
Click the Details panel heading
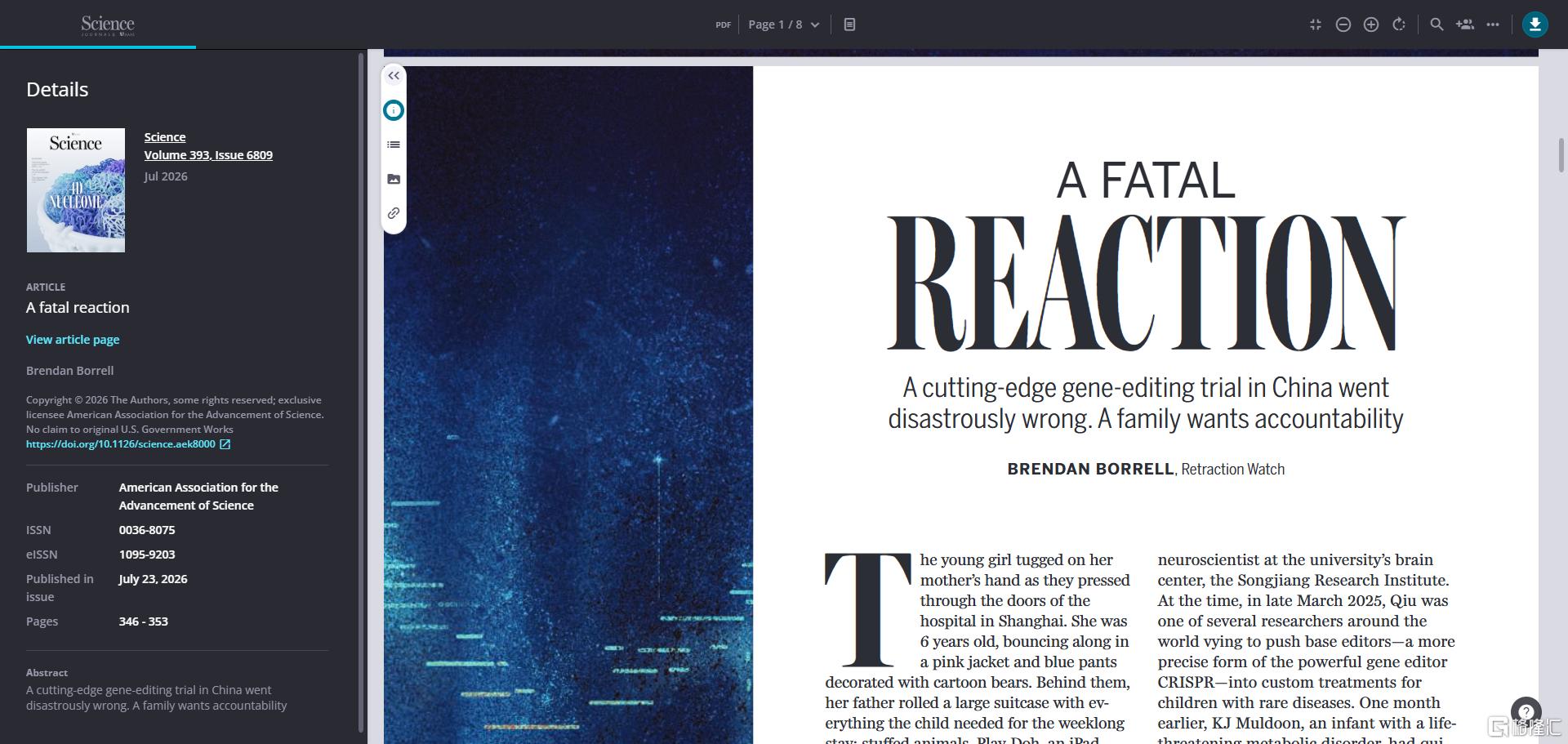coord(57,90)
